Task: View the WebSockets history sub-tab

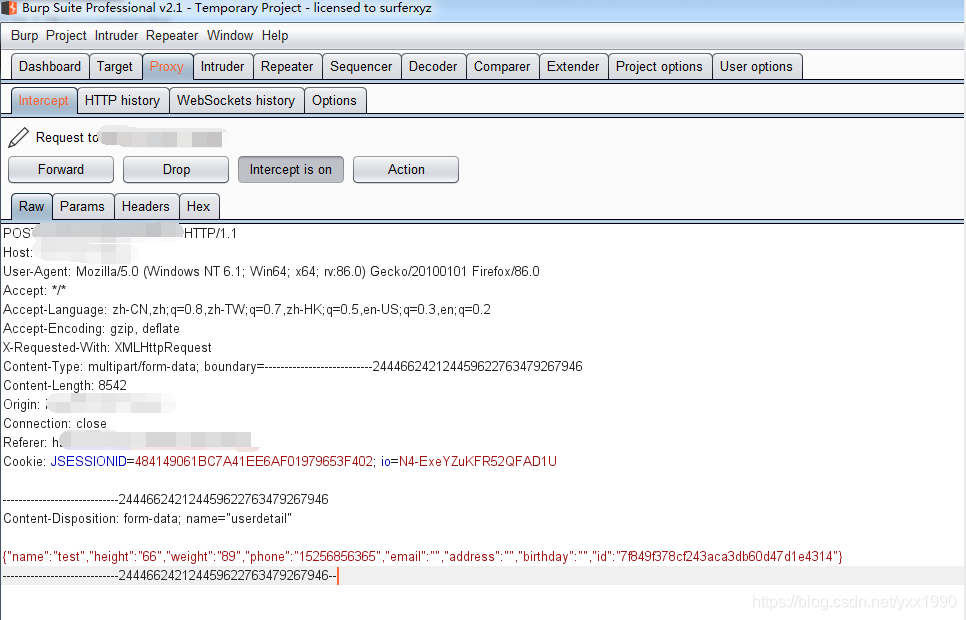Action: pyautogui.click(x=236, y=100)
